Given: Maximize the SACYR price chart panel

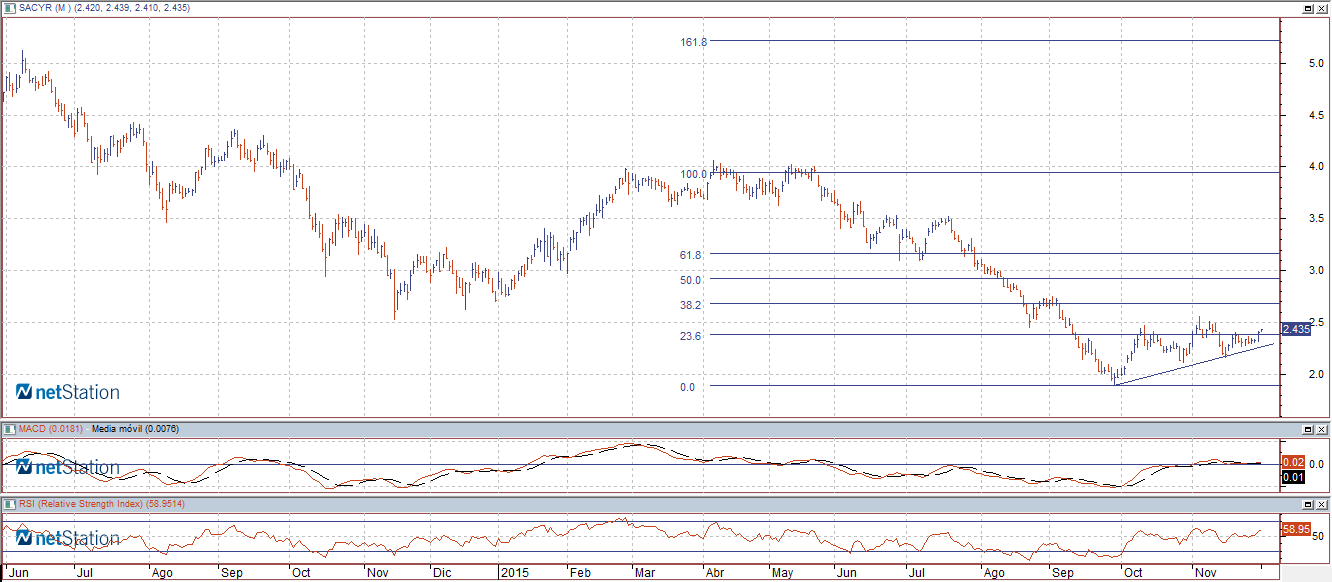Looking at the screenshot, I should (x=1307, y=8).
